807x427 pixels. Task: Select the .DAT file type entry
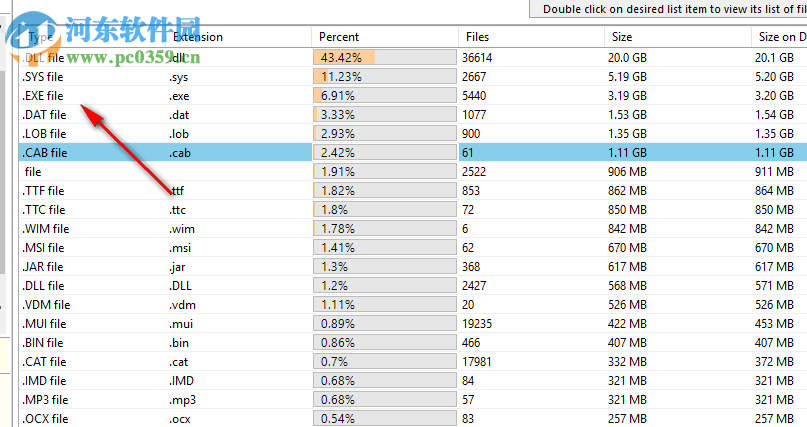coord(44,115)
